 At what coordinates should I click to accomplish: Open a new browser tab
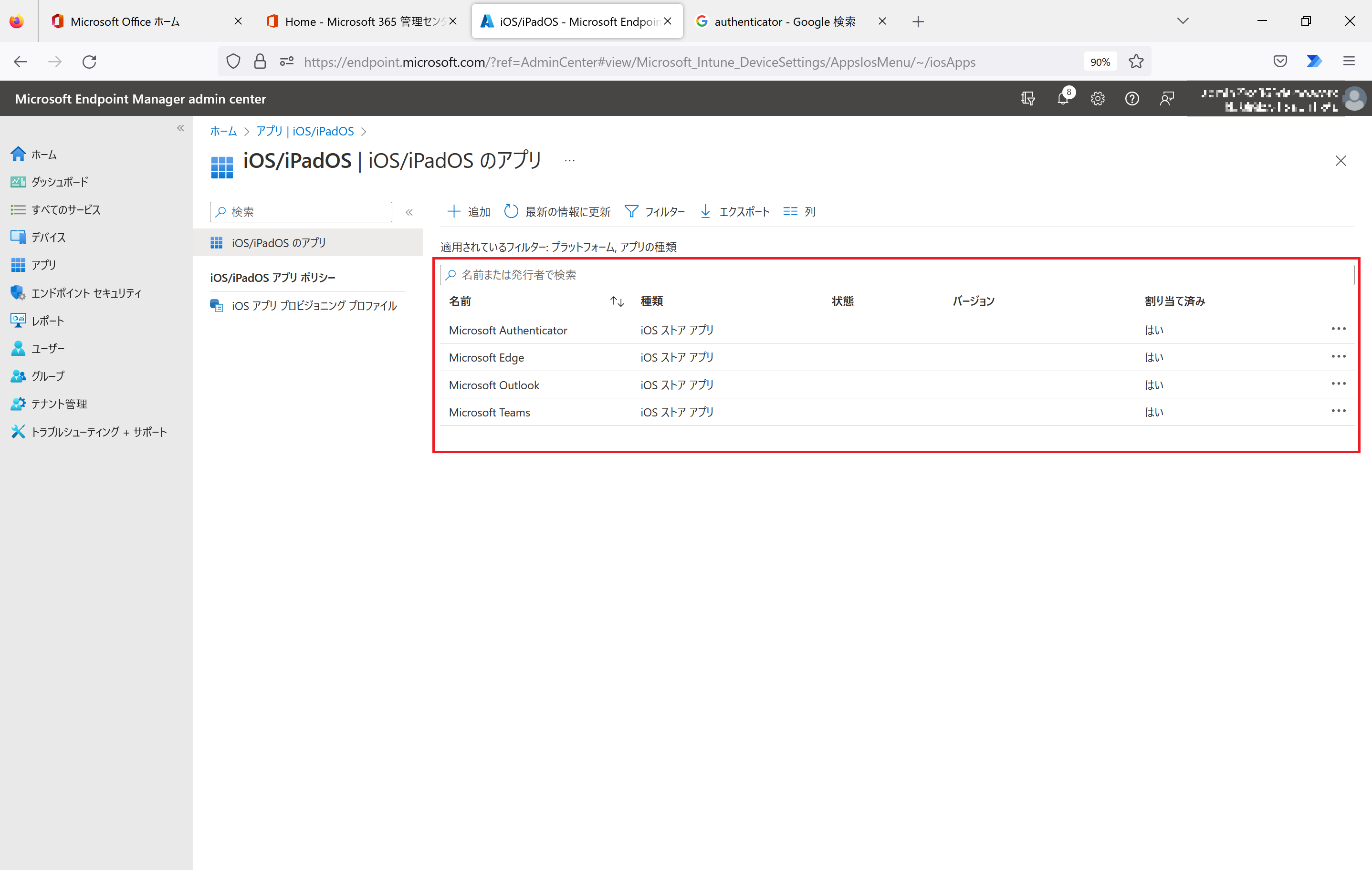coord(918,21)
